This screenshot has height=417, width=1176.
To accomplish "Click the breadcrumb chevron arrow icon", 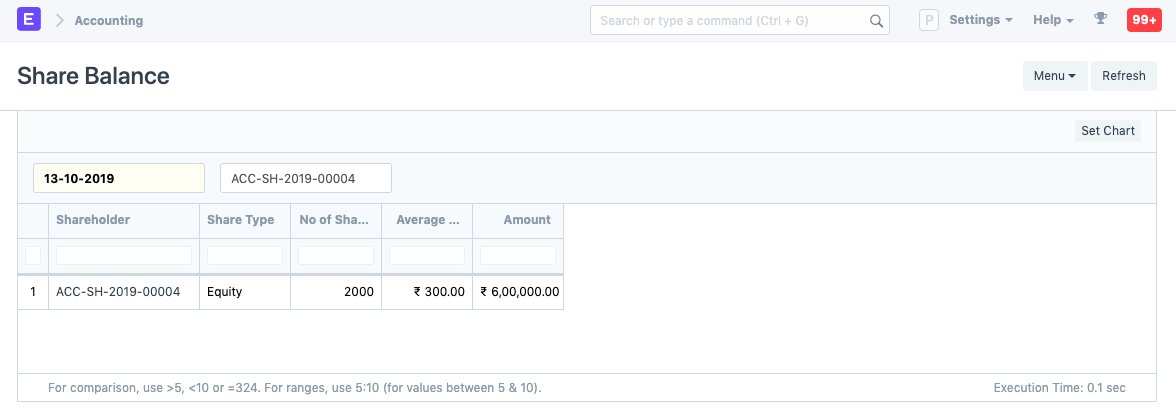I will pos(60,20).
